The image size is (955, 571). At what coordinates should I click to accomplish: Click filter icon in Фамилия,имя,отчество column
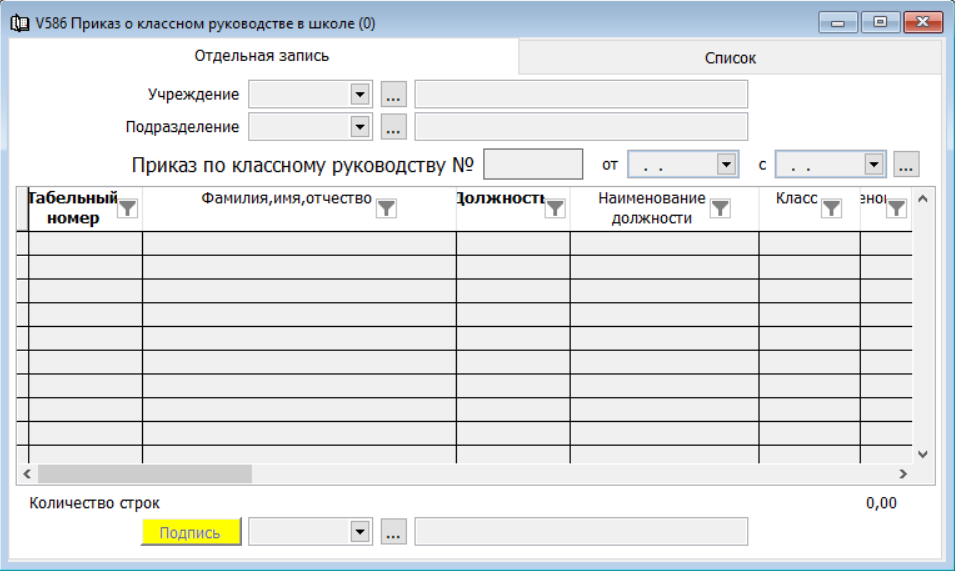386,208
